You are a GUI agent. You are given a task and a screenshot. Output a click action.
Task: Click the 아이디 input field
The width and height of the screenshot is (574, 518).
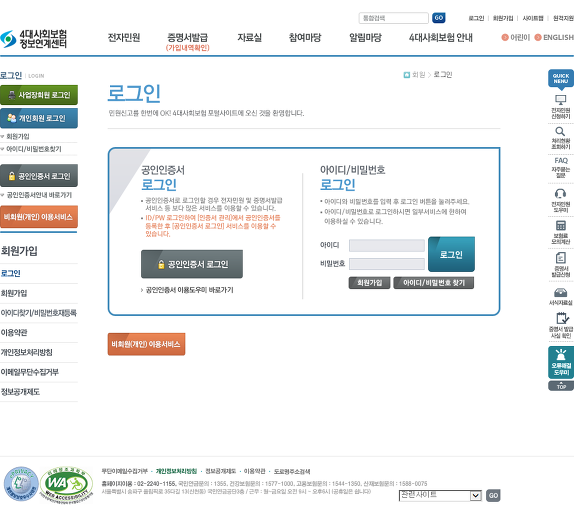click(x=387, y=245)
